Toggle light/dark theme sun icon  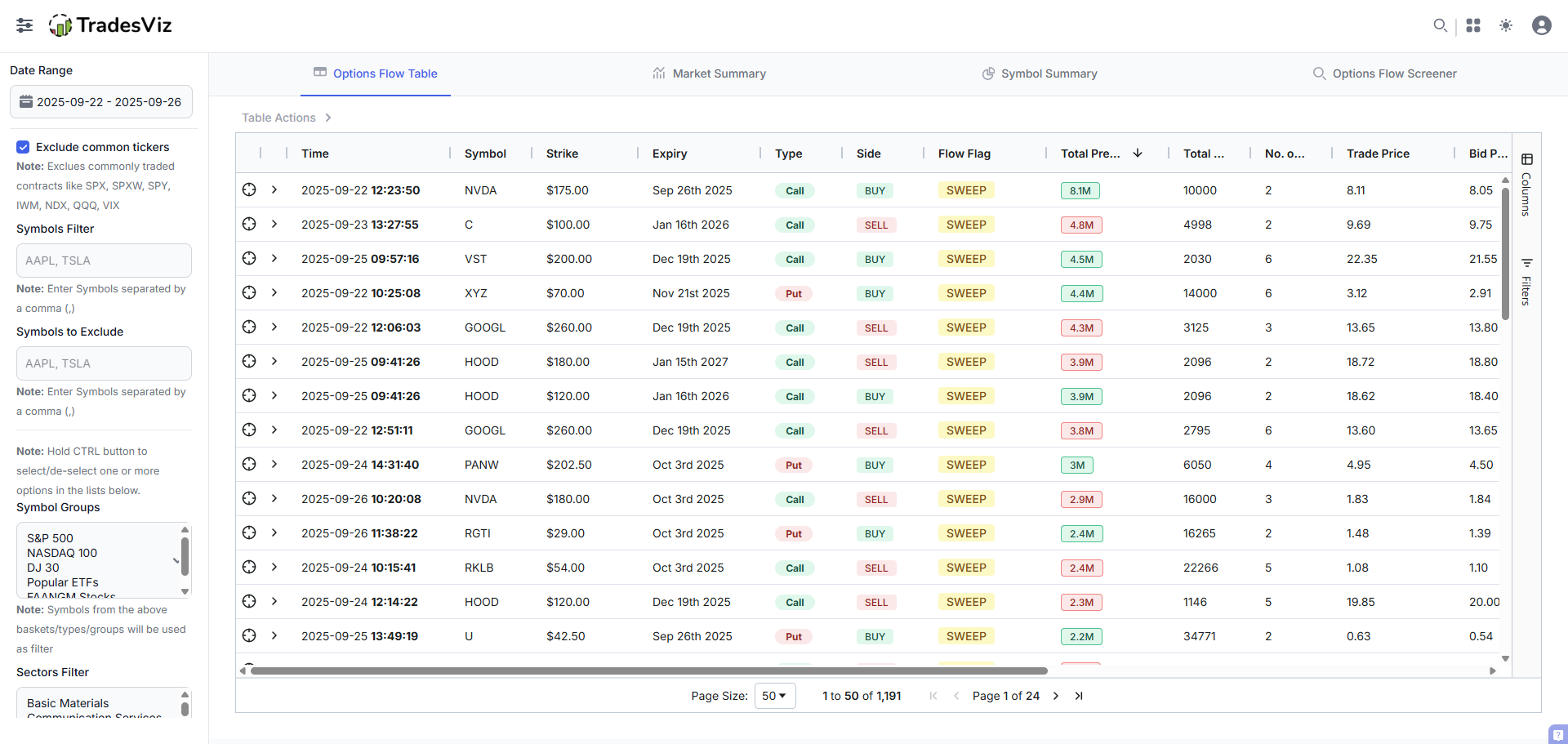[1506, 25]
